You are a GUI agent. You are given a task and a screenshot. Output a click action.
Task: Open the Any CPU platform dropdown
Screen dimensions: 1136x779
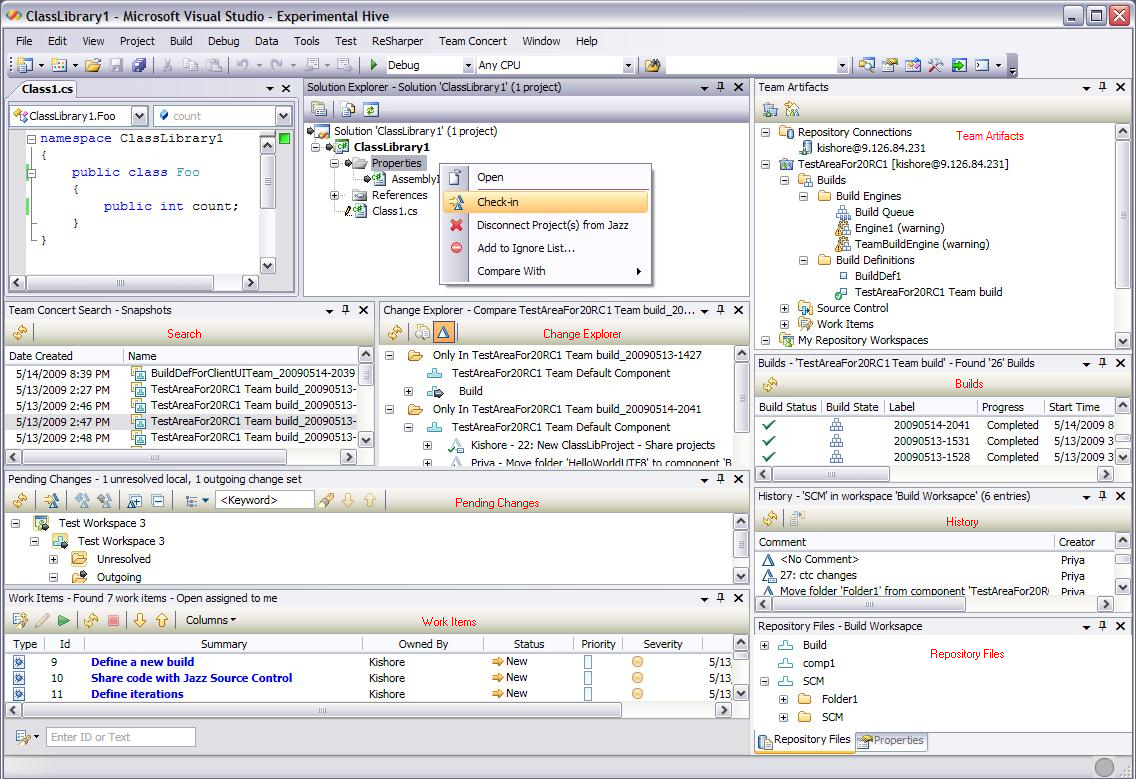coord(627,65)
